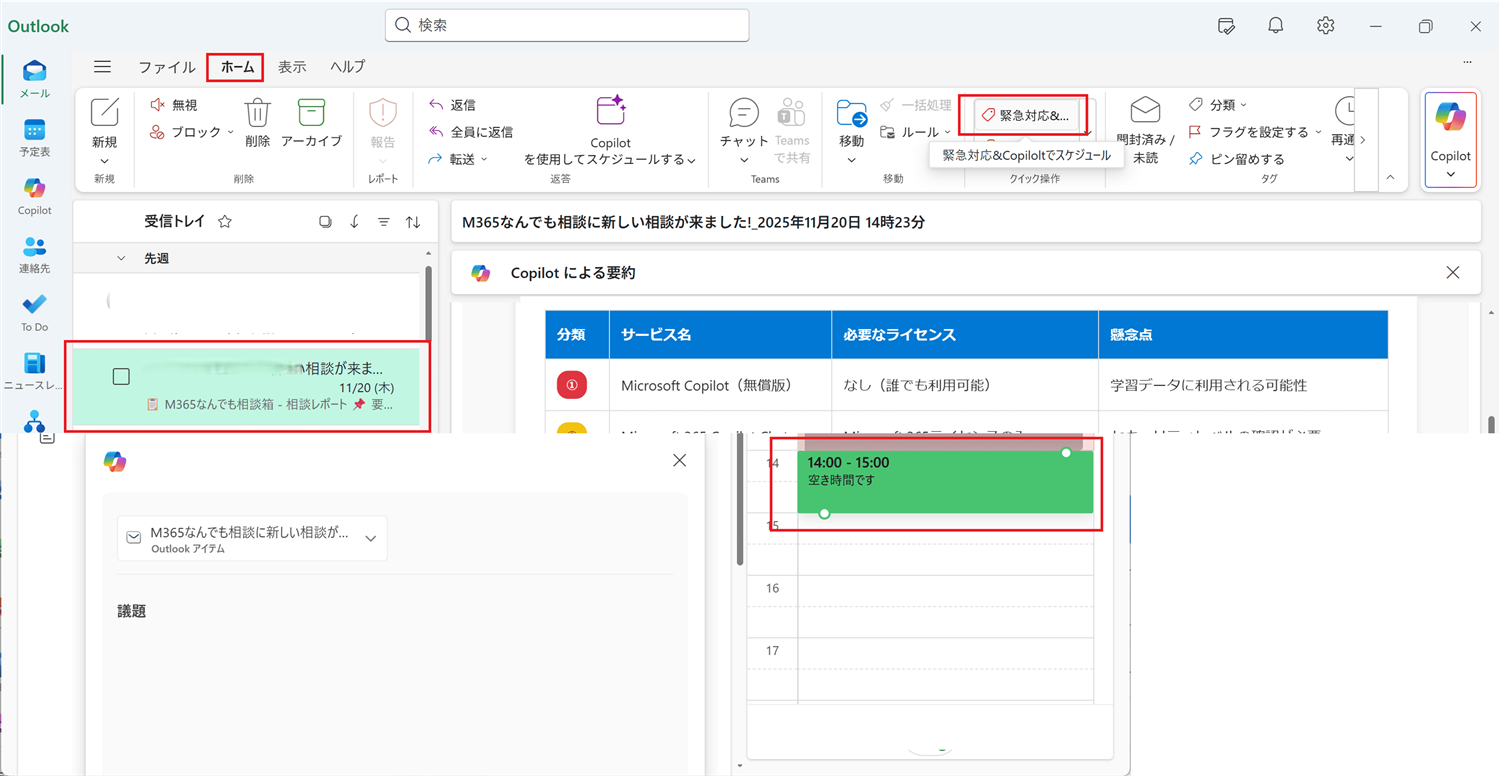Open the notifications bell icon

(x=1275, y=26)
